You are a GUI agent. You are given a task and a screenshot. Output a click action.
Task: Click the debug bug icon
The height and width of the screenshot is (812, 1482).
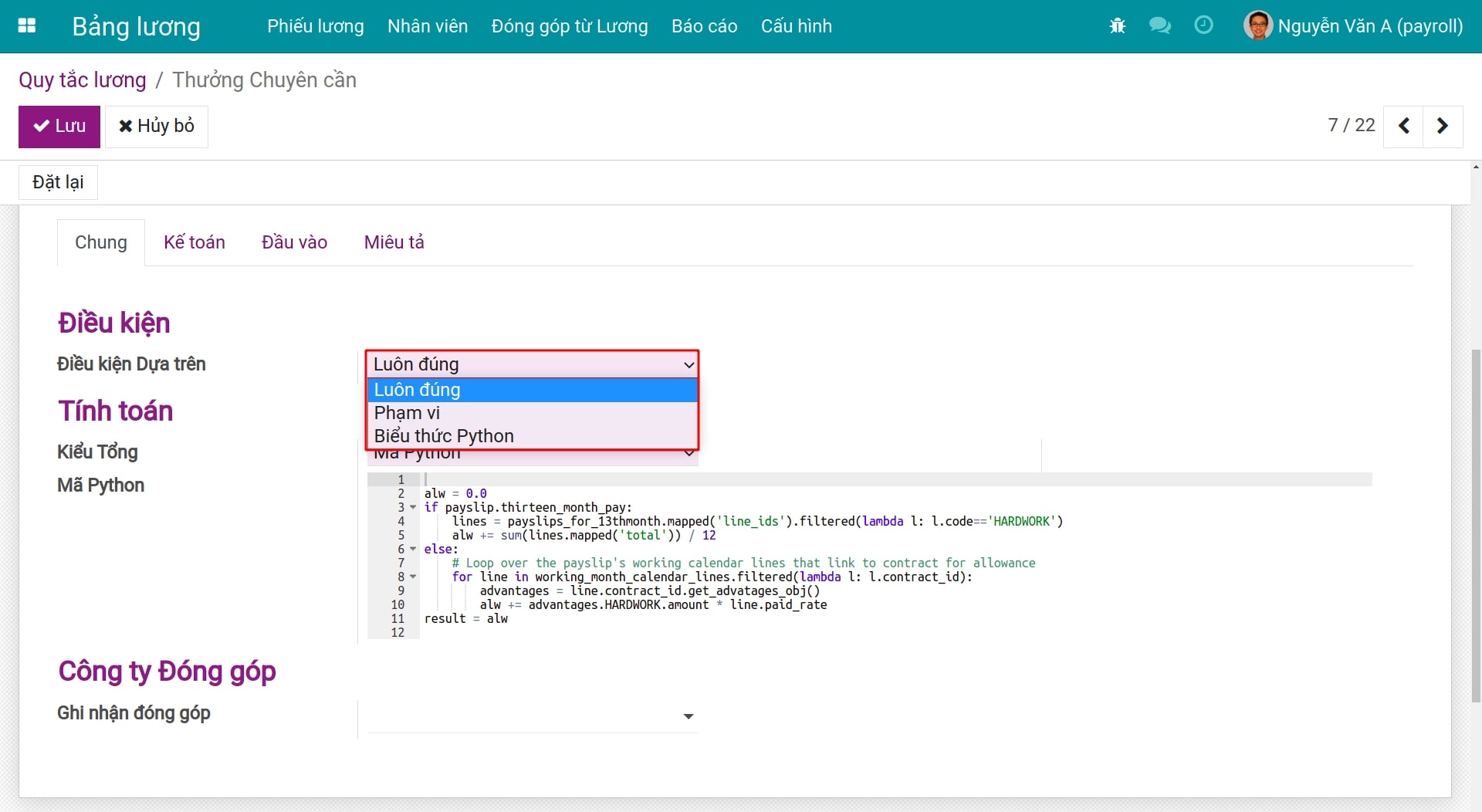coord(1117,26)
